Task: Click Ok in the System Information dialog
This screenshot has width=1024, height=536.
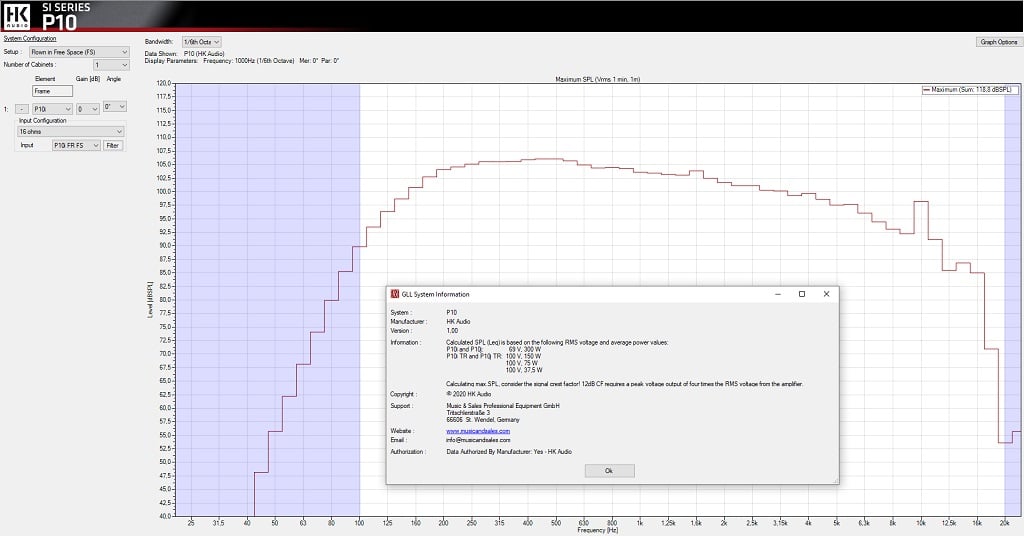Action: 609,471
